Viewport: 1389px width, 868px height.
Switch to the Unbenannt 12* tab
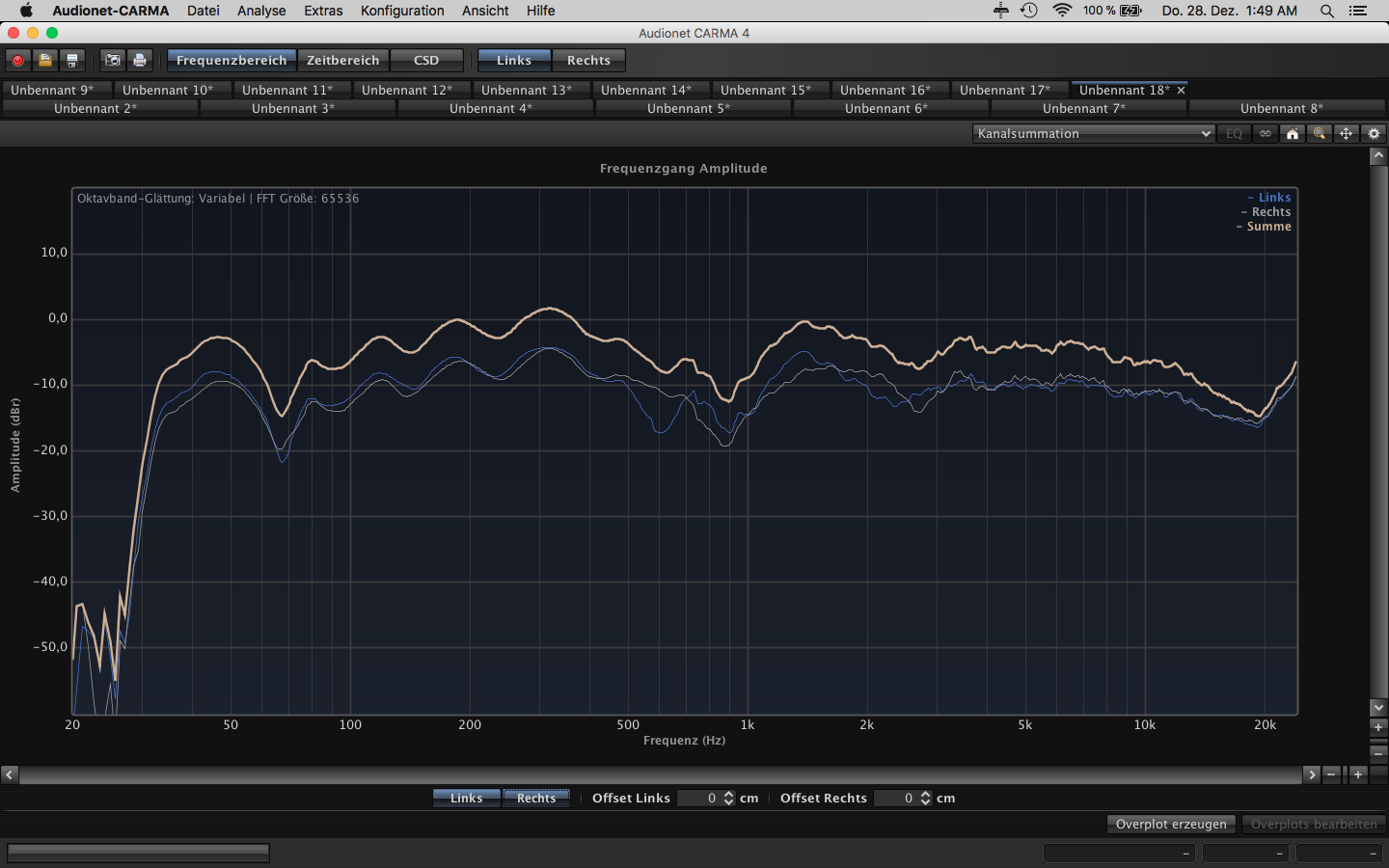tap(407, 90)
